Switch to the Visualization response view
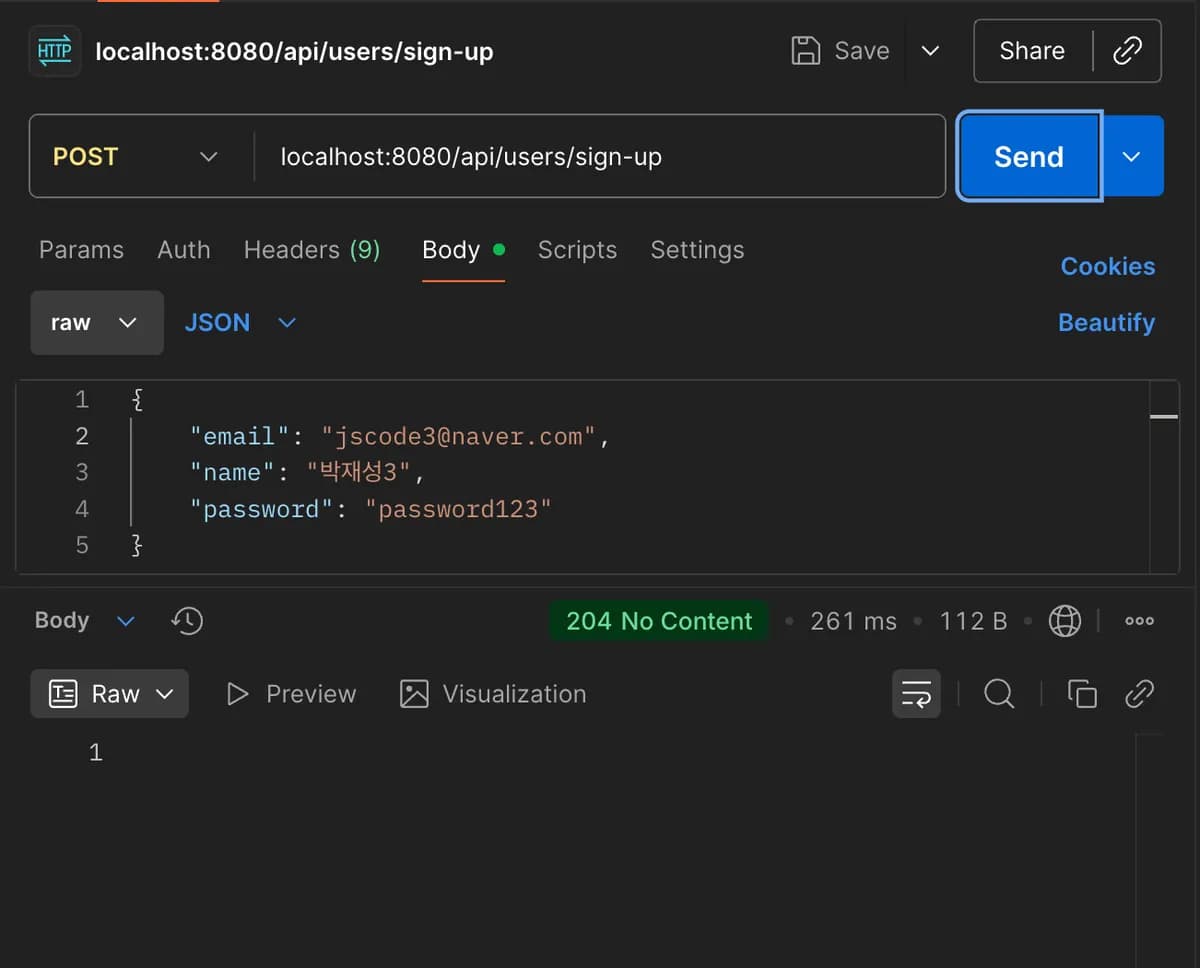 (493, 694)
